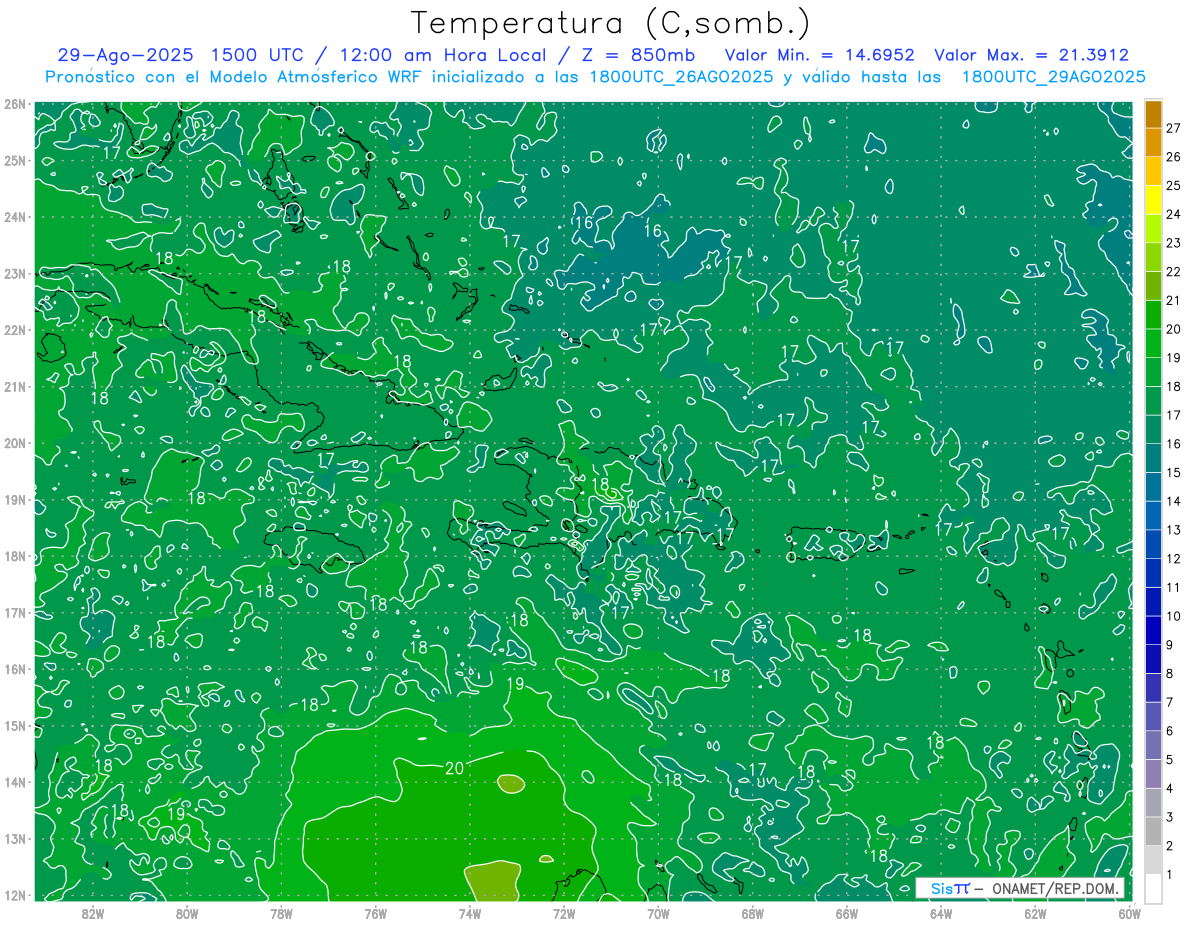Click the 76W longitude axis label
The width and height of the screenshot is (1200, 927).
pyautogui.click(x=376, y=913)
